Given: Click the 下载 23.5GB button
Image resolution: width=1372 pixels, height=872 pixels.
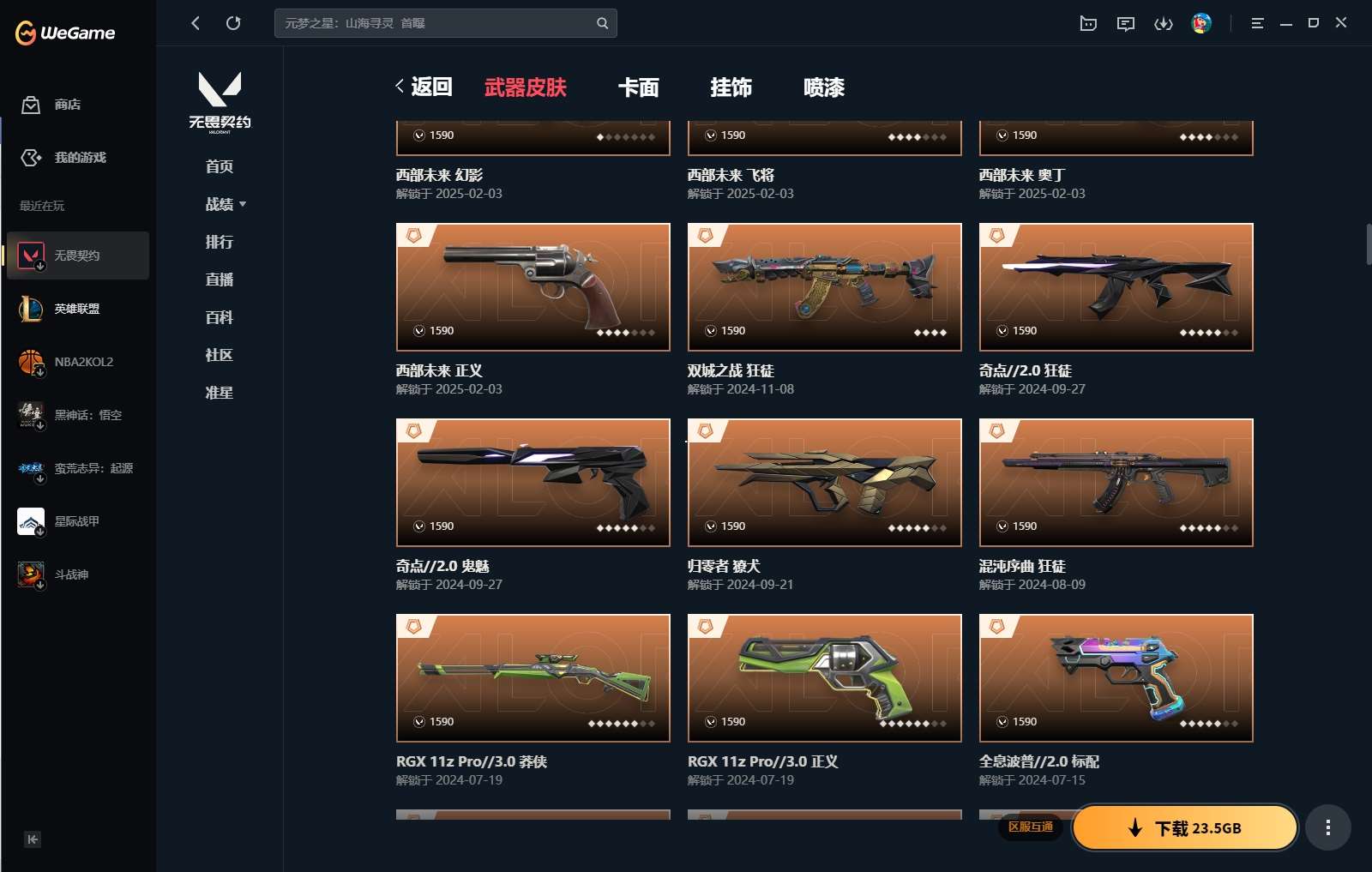Looking at the screenshot, I should [1185, 827].
